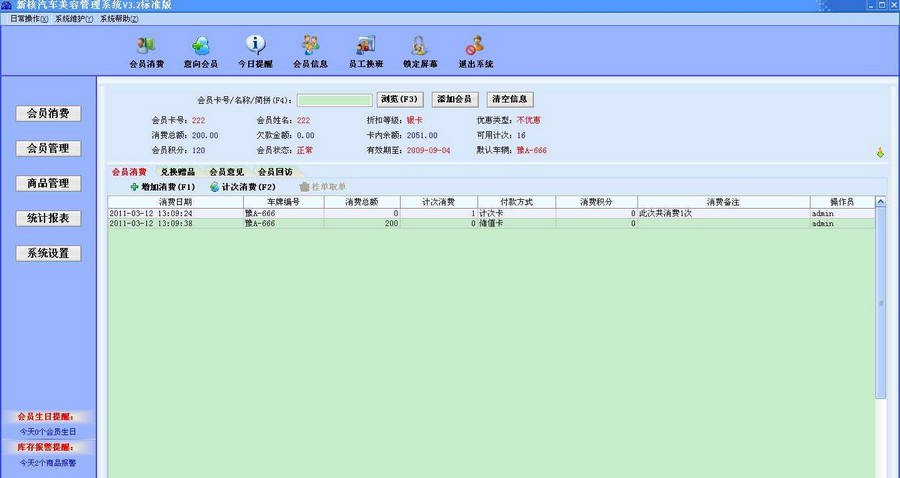
Task: Open 日常操作 menu
Action: [x=29, y=19]
